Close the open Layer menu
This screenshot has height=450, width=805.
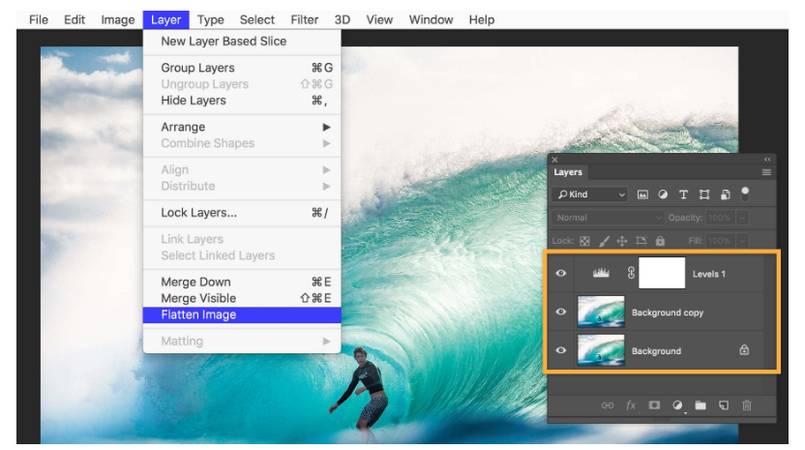[x=166, y=19]
